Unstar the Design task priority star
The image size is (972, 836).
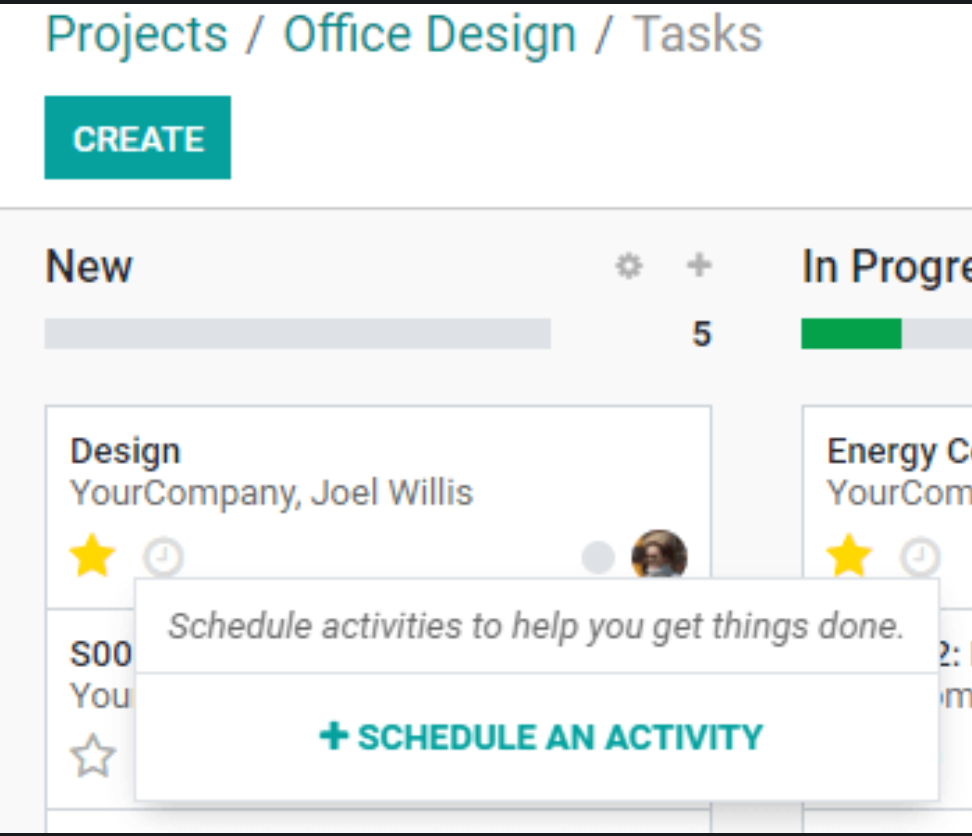[x=92, y=555]
